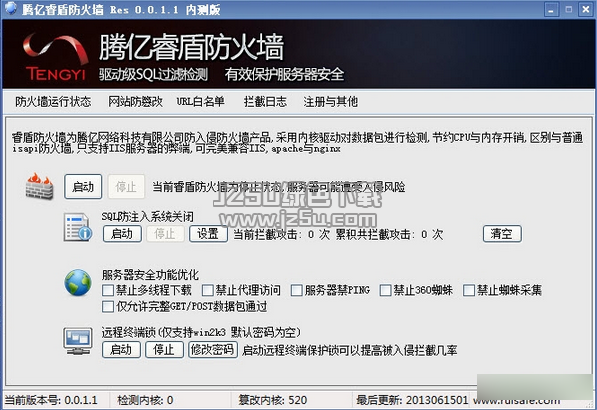Click the title bar application globe icon
The image size is (597, 410).
click(x=11, y=8)
